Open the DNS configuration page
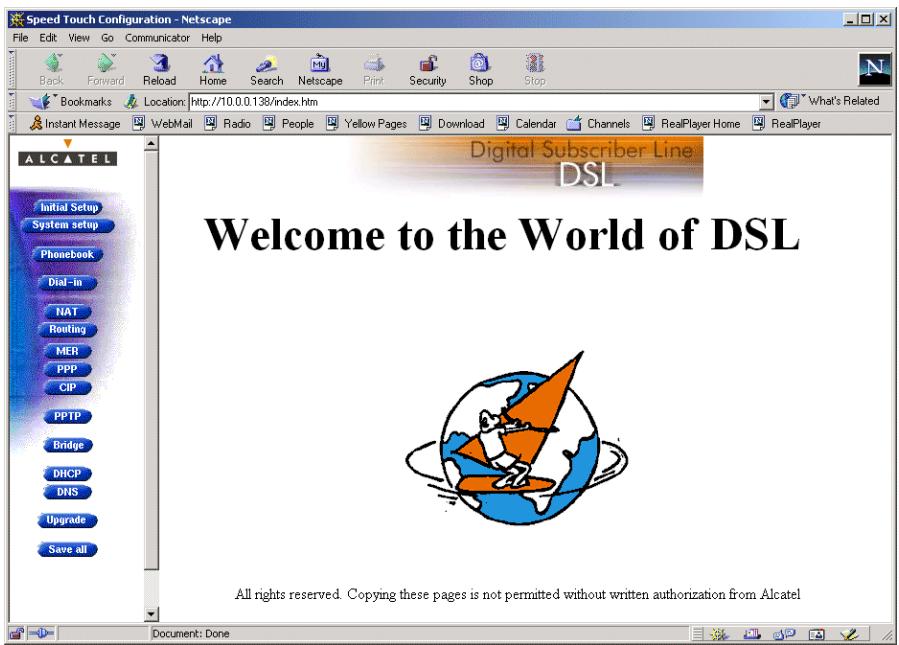This screenshot has height=645, width=899. 67,492
